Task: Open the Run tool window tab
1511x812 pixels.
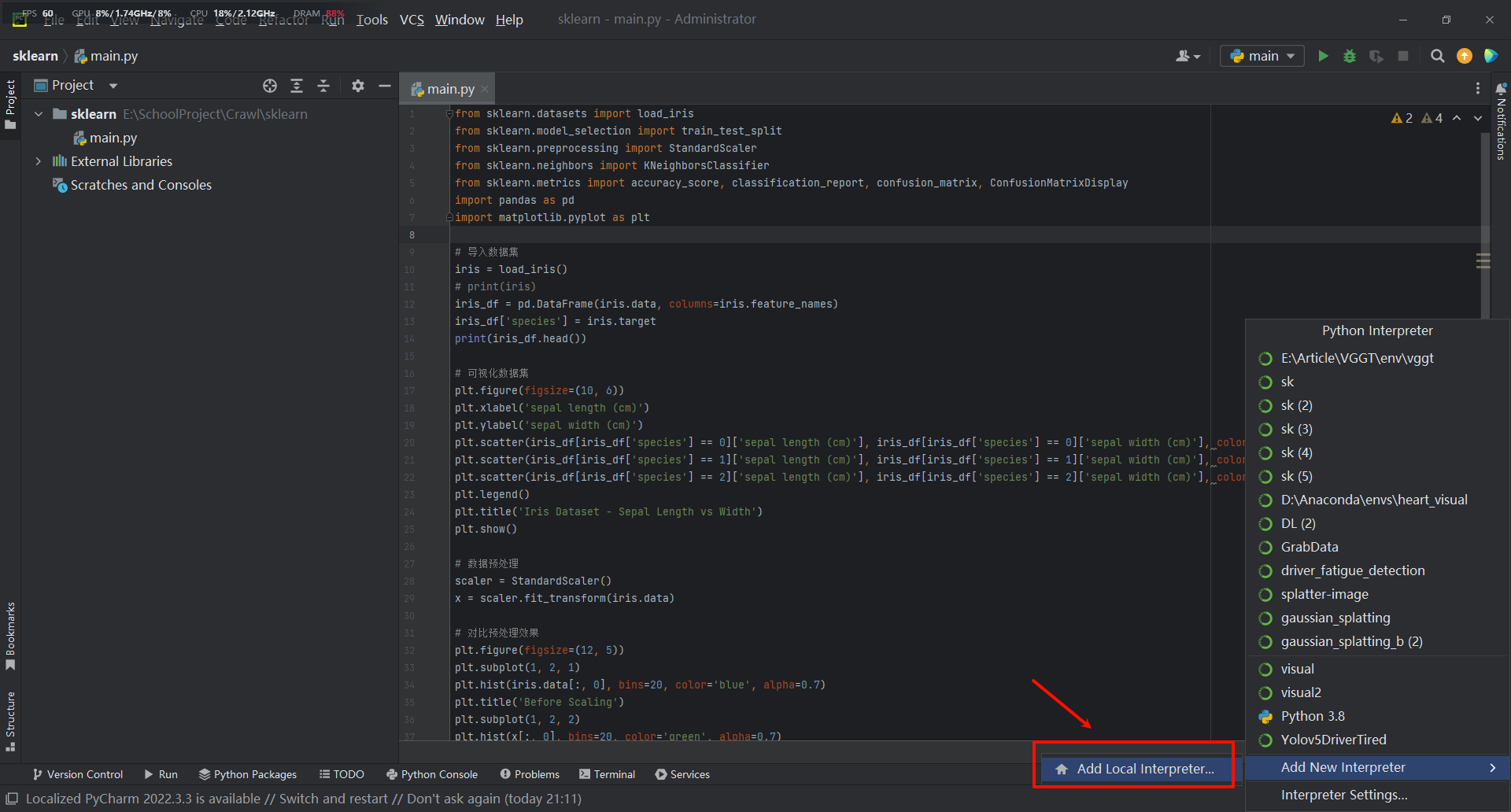Action: tap(161, 774)
